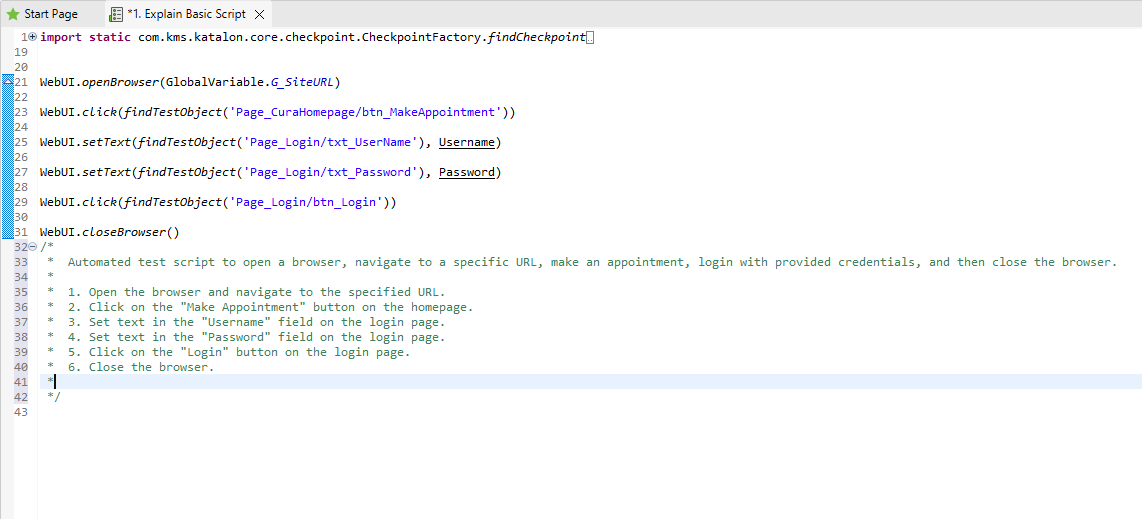Click the triangle marker beside line 21
The width and height of the screenshot is (1142, 519).
8,82
